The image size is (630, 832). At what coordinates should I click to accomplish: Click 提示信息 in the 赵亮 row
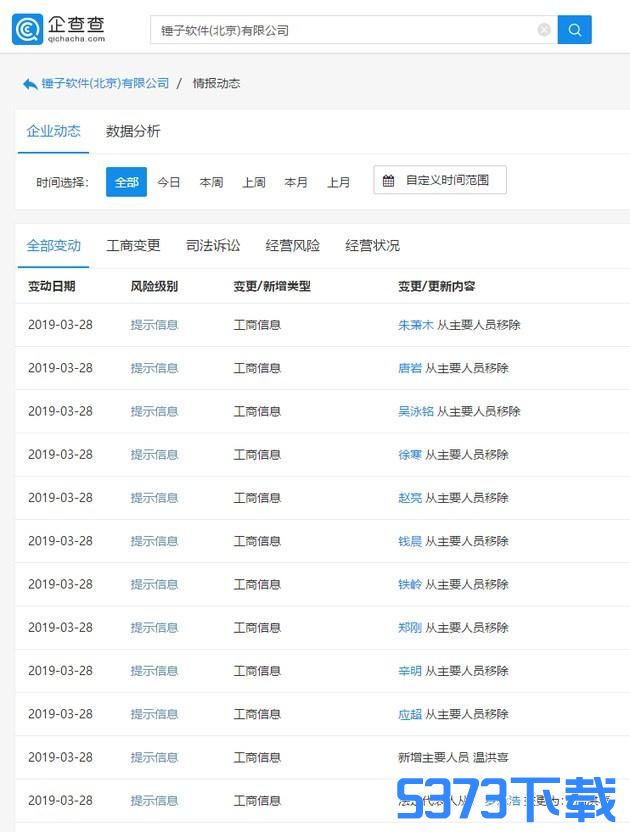[154, 498]
